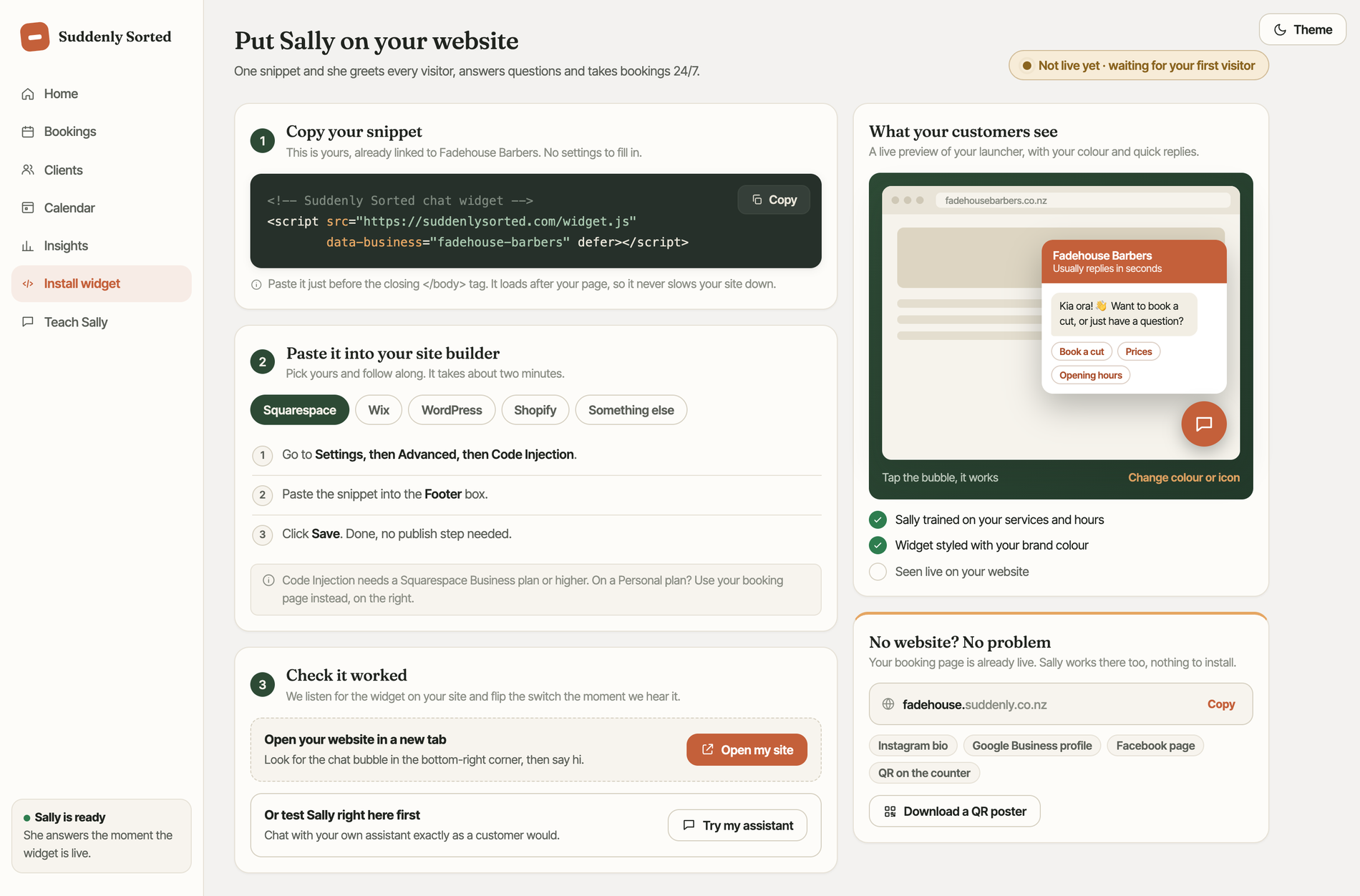Click the Paste the snippet into the Footer step
This screenshot has width=1360, height=896.
tap(384, 495)
